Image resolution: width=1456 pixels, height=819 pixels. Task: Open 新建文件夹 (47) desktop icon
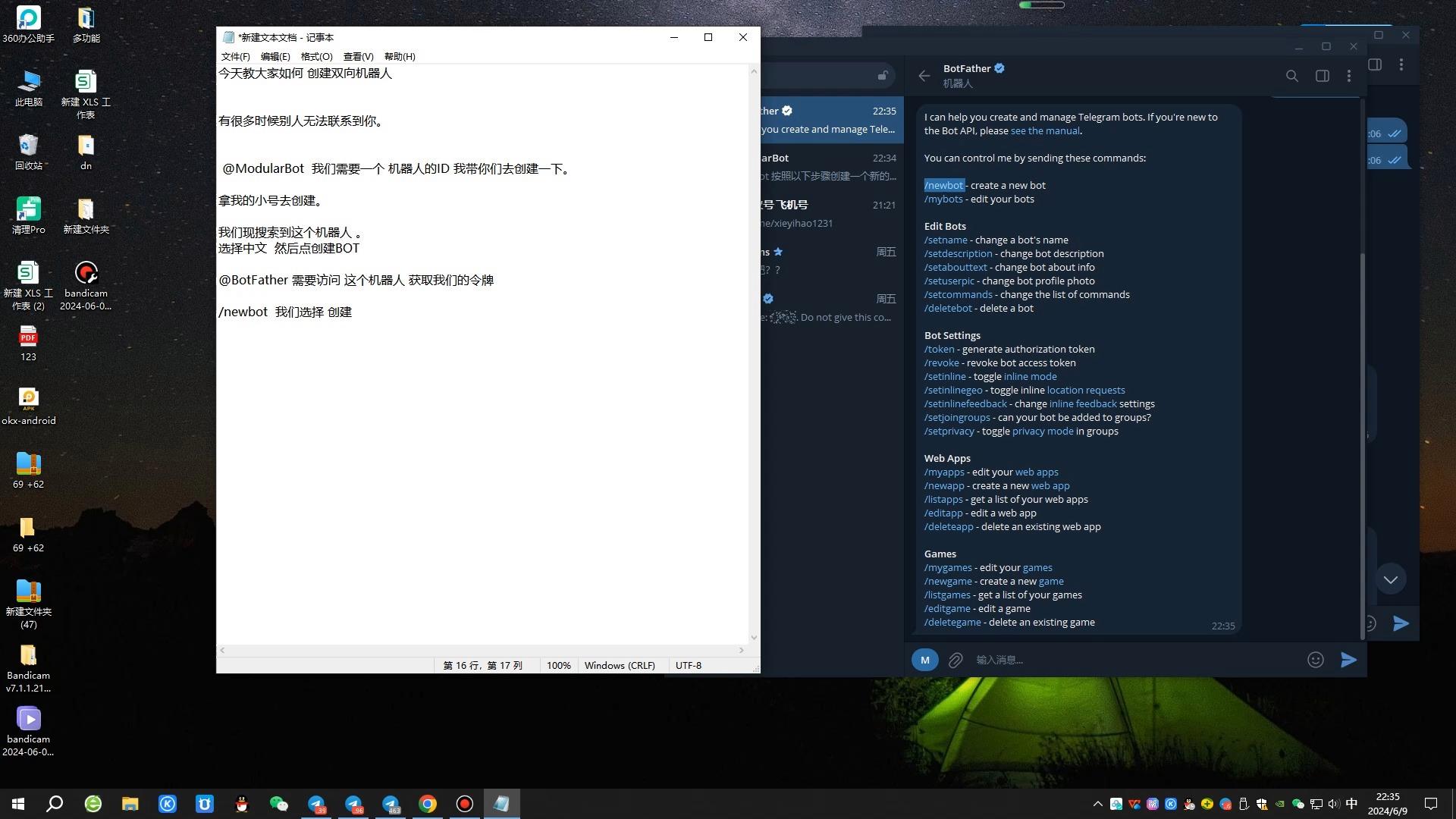[x=29, y=604]
